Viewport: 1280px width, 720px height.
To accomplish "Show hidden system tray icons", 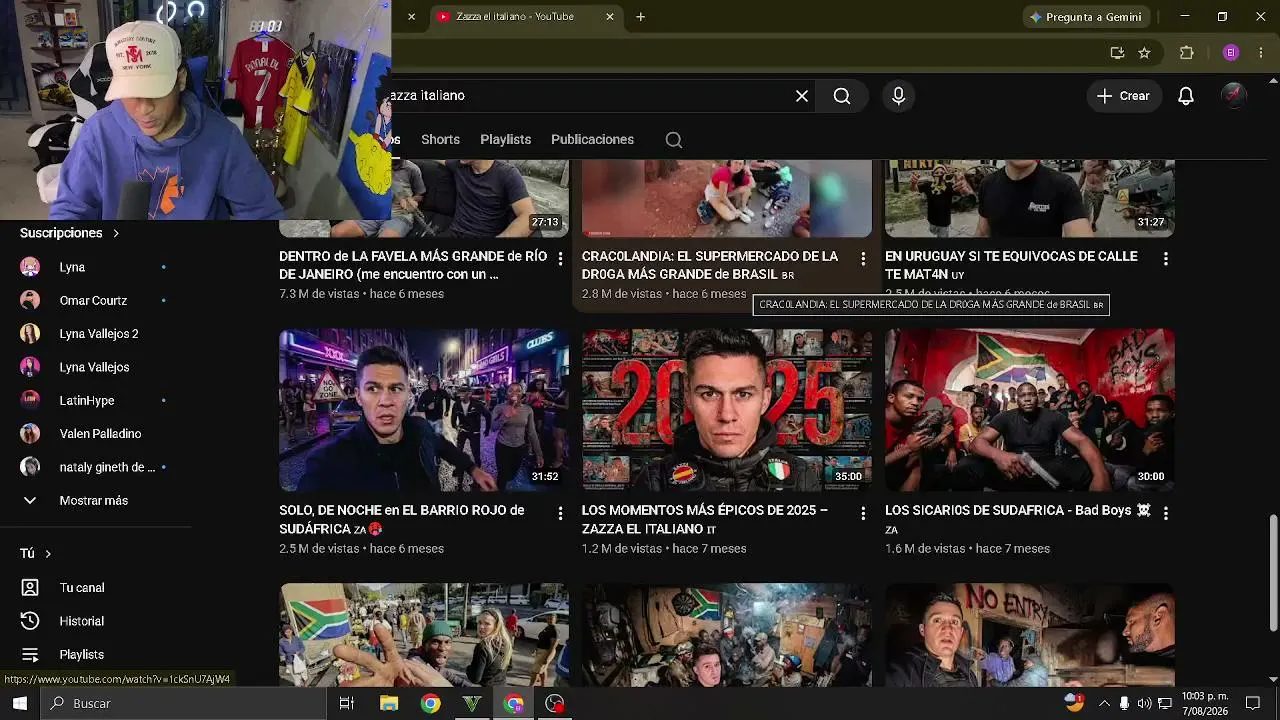I will (x=1104, y=704).
